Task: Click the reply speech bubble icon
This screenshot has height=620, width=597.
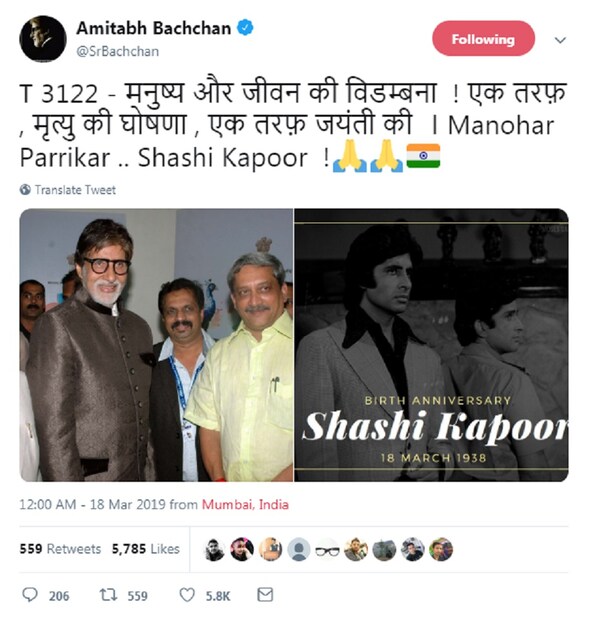Action: point(30,594)
